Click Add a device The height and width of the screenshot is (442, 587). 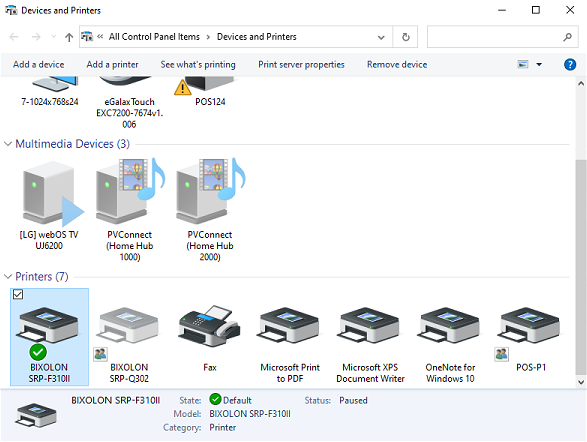pos(39,64)
